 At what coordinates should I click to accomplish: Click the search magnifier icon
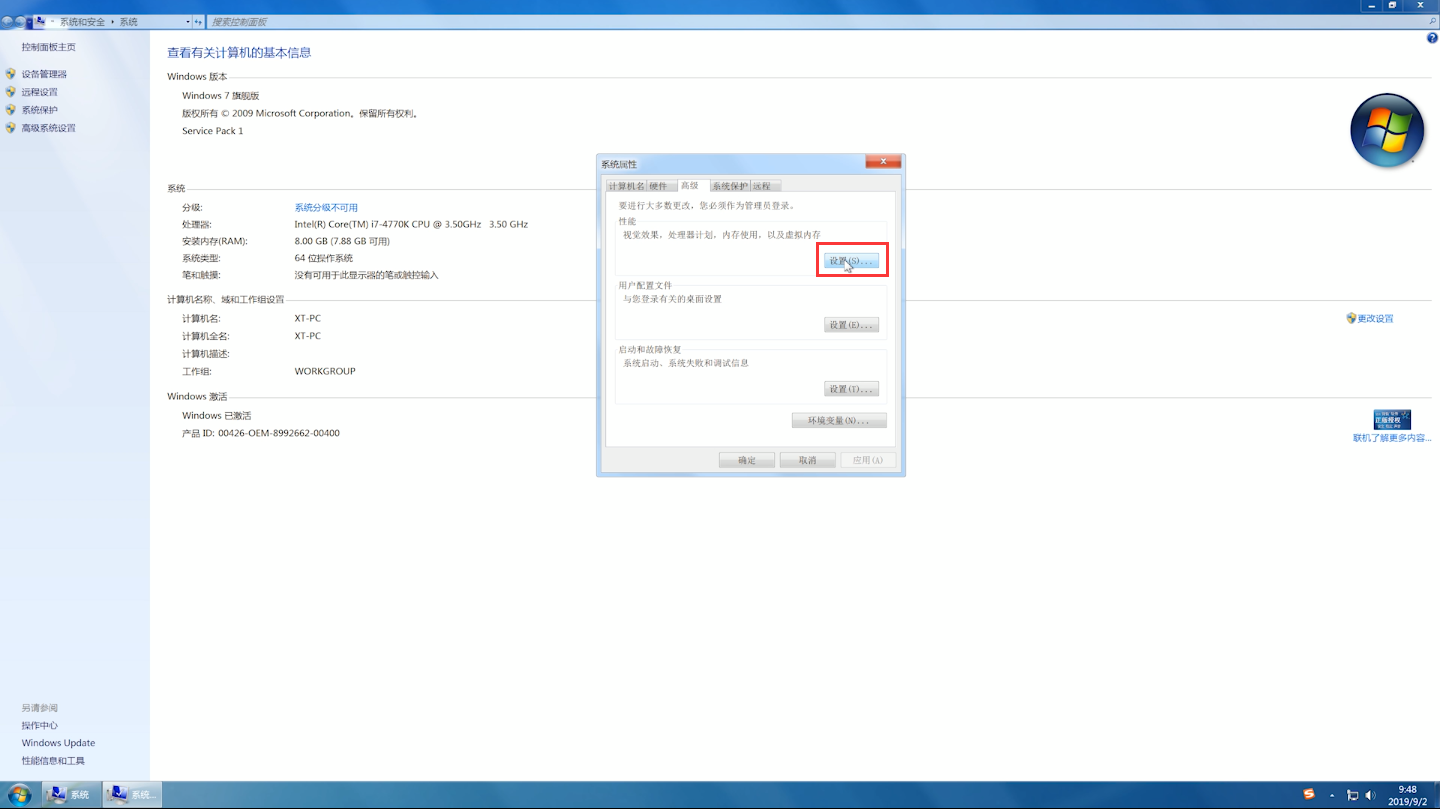click(x=1431, y=21)
